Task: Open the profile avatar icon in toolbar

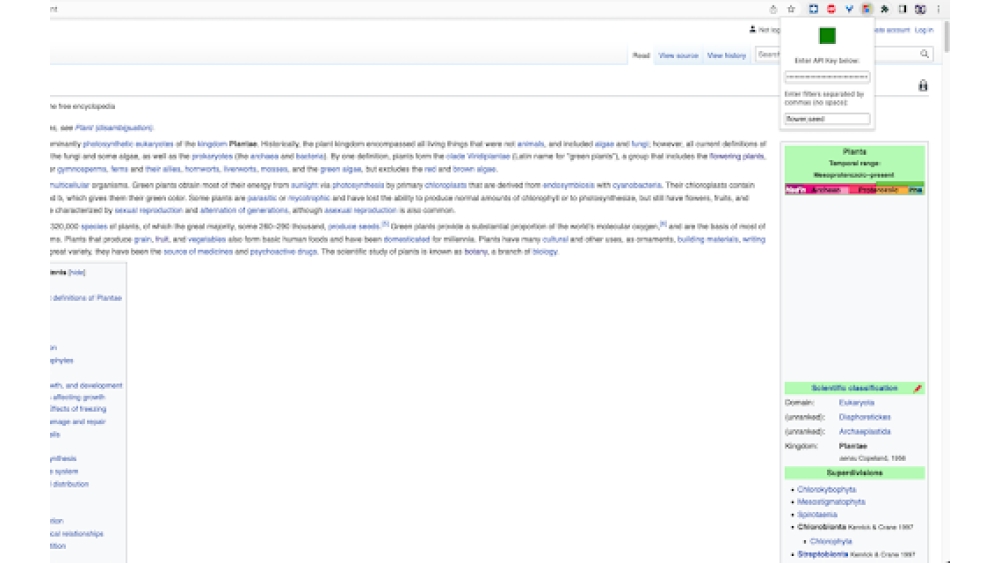Action: coord(920,9)
